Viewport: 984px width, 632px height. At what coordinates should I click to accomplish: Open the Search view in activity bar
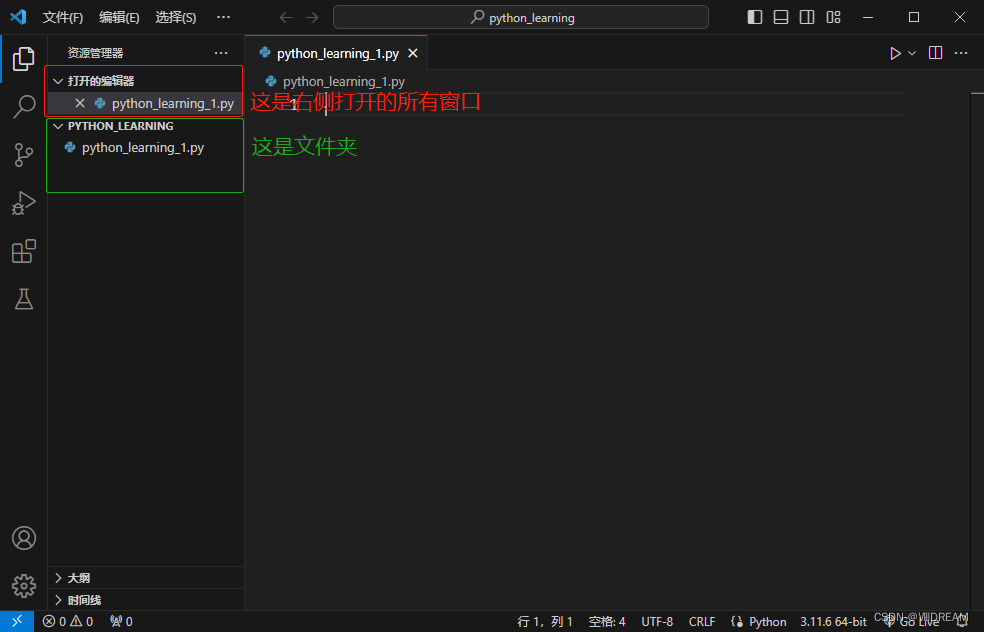pyautogui.click(x=23, y=106)
